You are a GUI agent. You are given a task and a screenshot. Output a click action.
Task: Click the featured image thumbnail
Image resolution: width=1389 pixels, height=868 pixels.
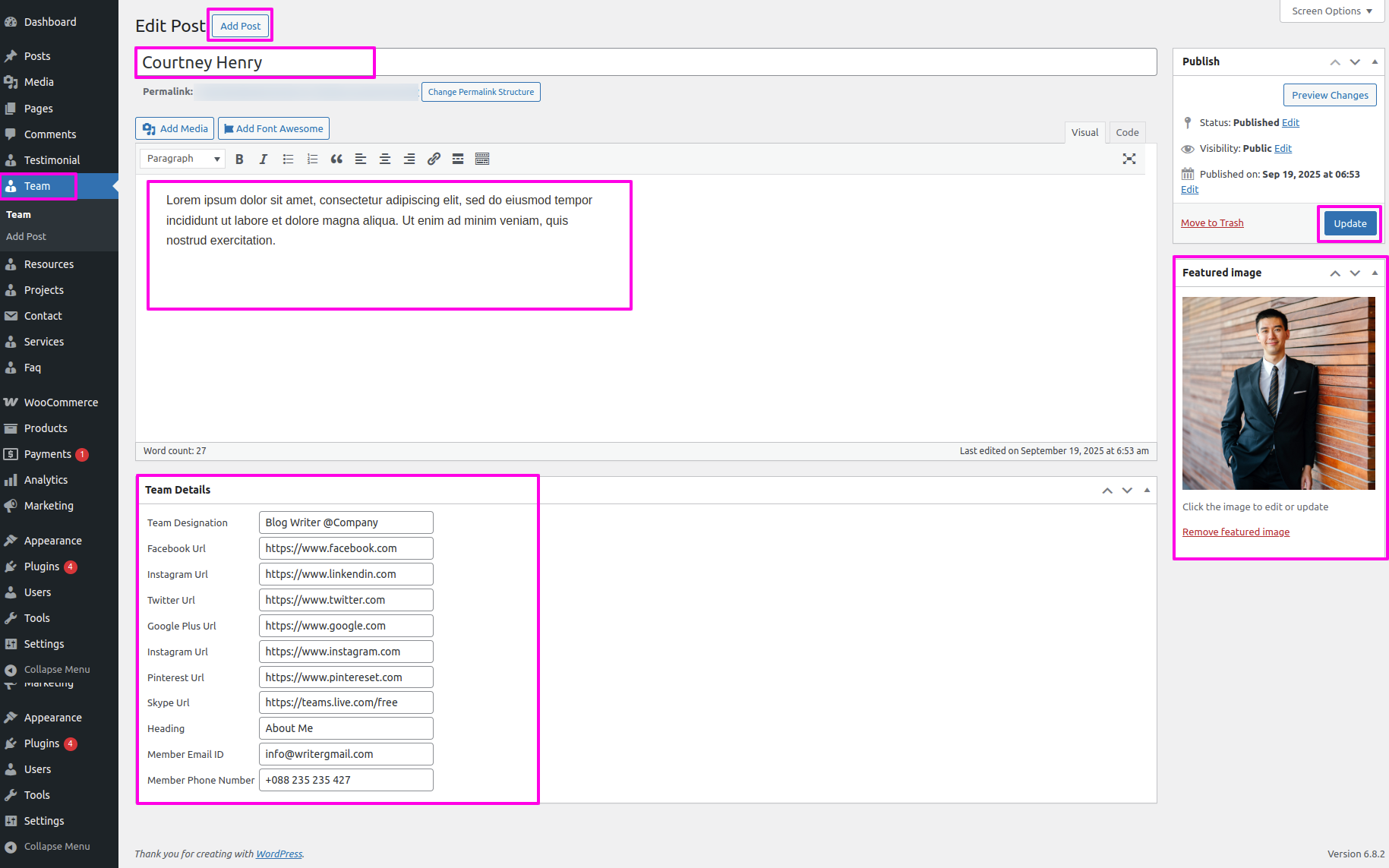point(1278,393)
